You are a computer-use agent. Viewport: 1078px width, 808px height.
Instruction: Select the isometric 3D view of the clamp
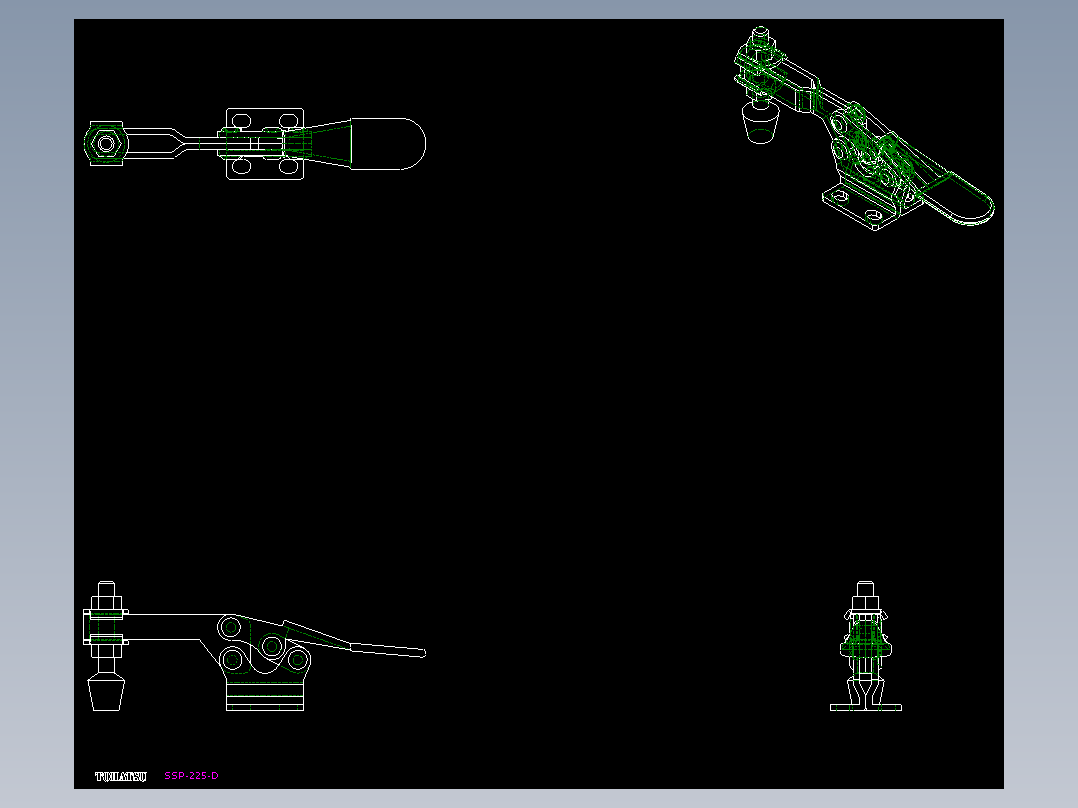click(864, 129)
